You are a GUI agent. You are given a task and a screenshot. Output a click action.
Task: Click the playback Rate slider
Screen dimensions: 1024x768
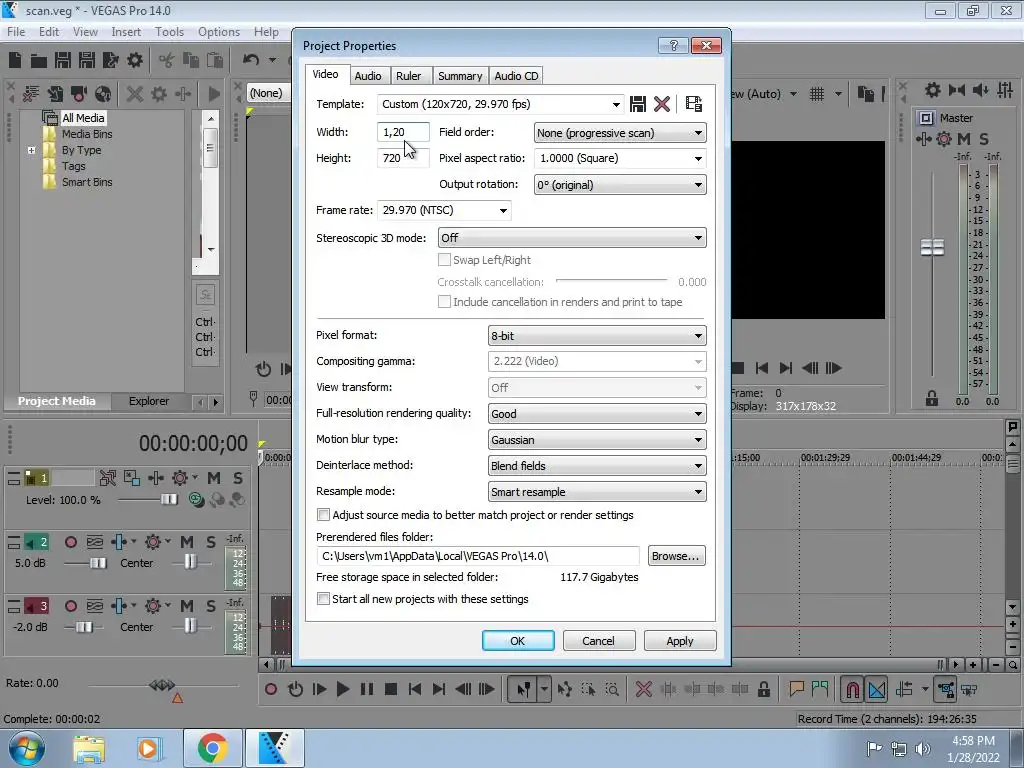click(x=162, y=685)
